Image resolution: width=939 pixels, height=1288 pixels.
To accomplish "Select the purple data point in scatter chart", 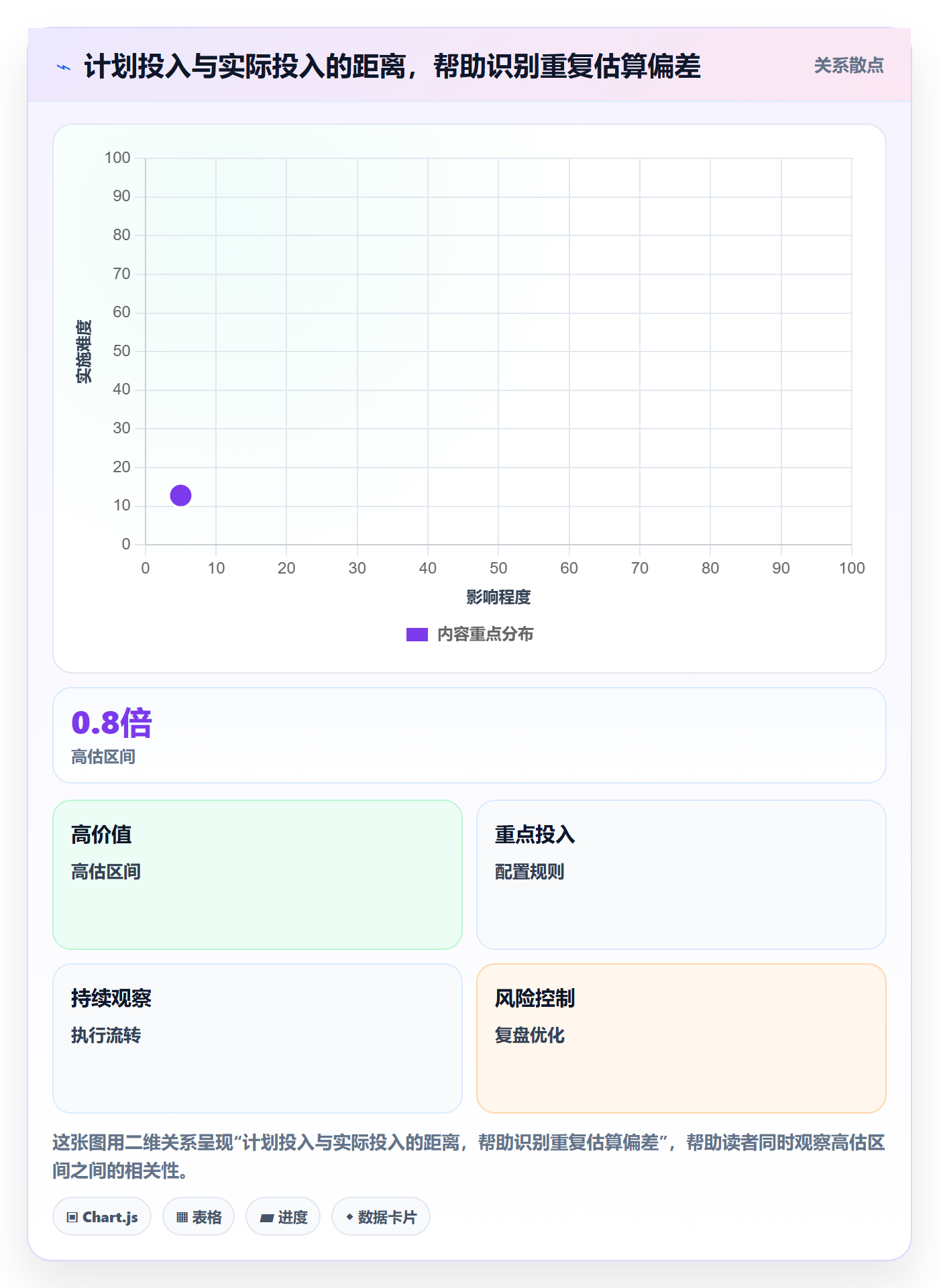I will (180, 496).
